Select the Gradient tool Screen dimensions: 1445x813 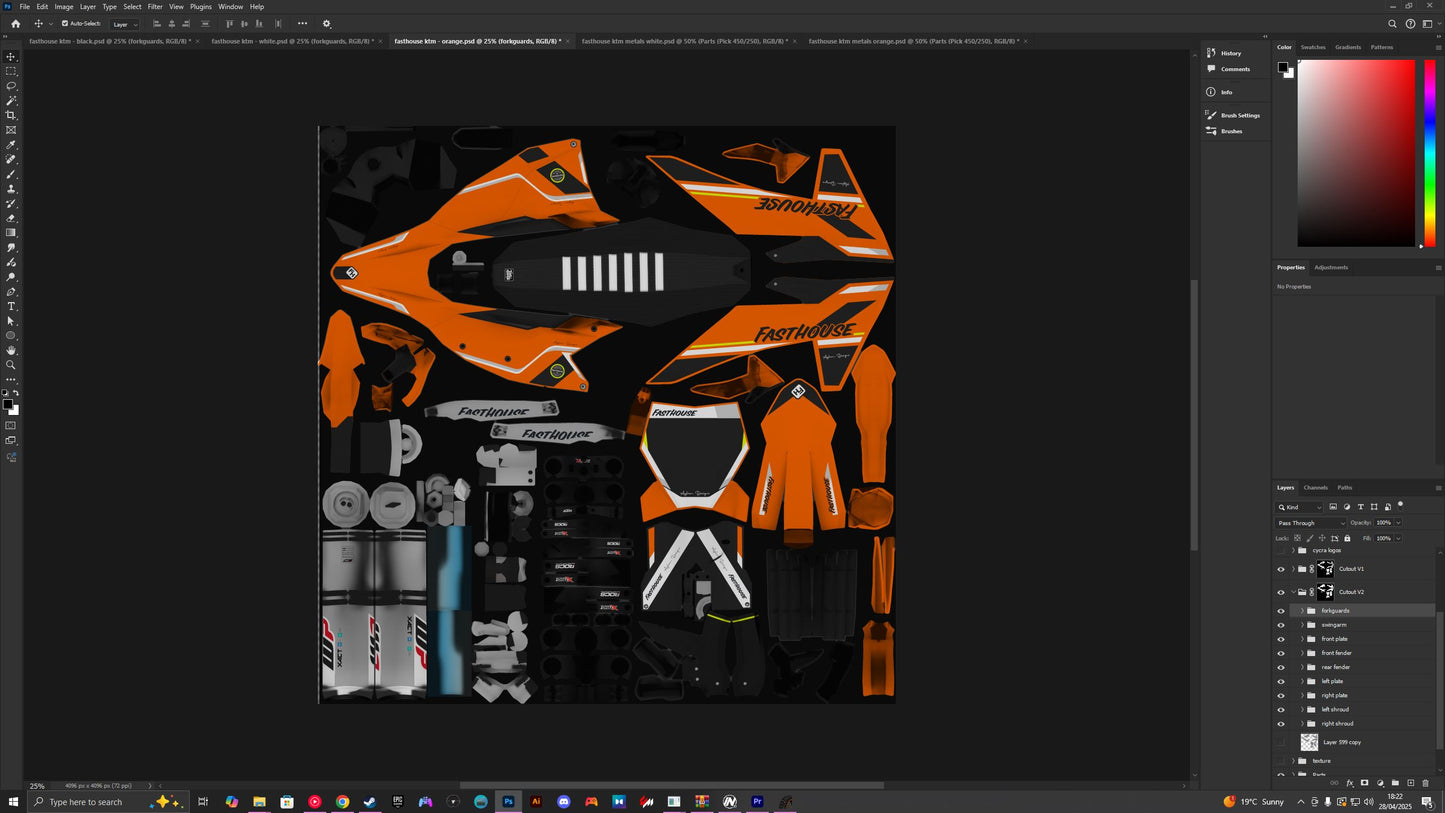[11, 232]
